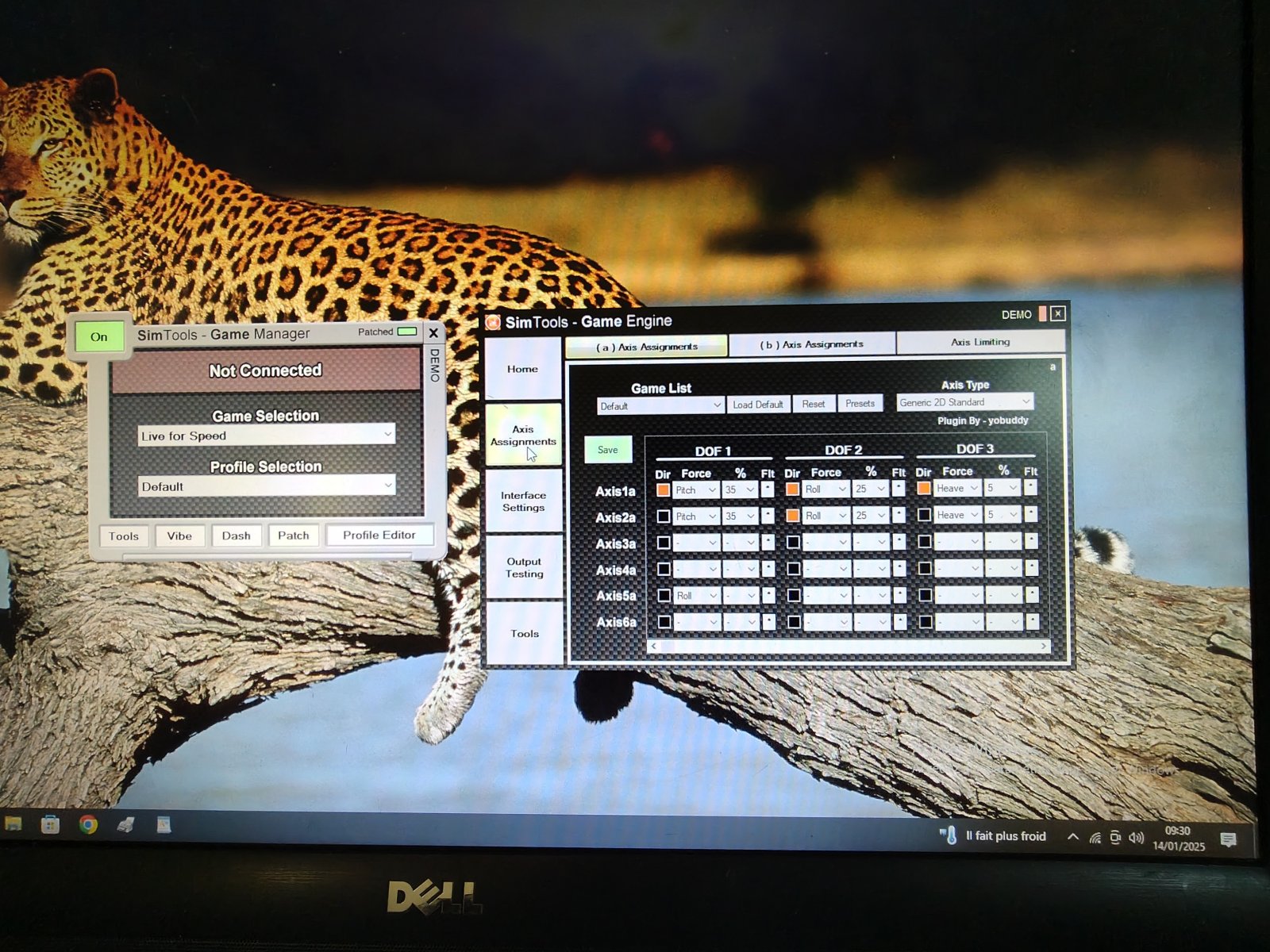1270x952 pixels.
Task: Click the SimTools Game Engine logo icon
Action: 493,322
